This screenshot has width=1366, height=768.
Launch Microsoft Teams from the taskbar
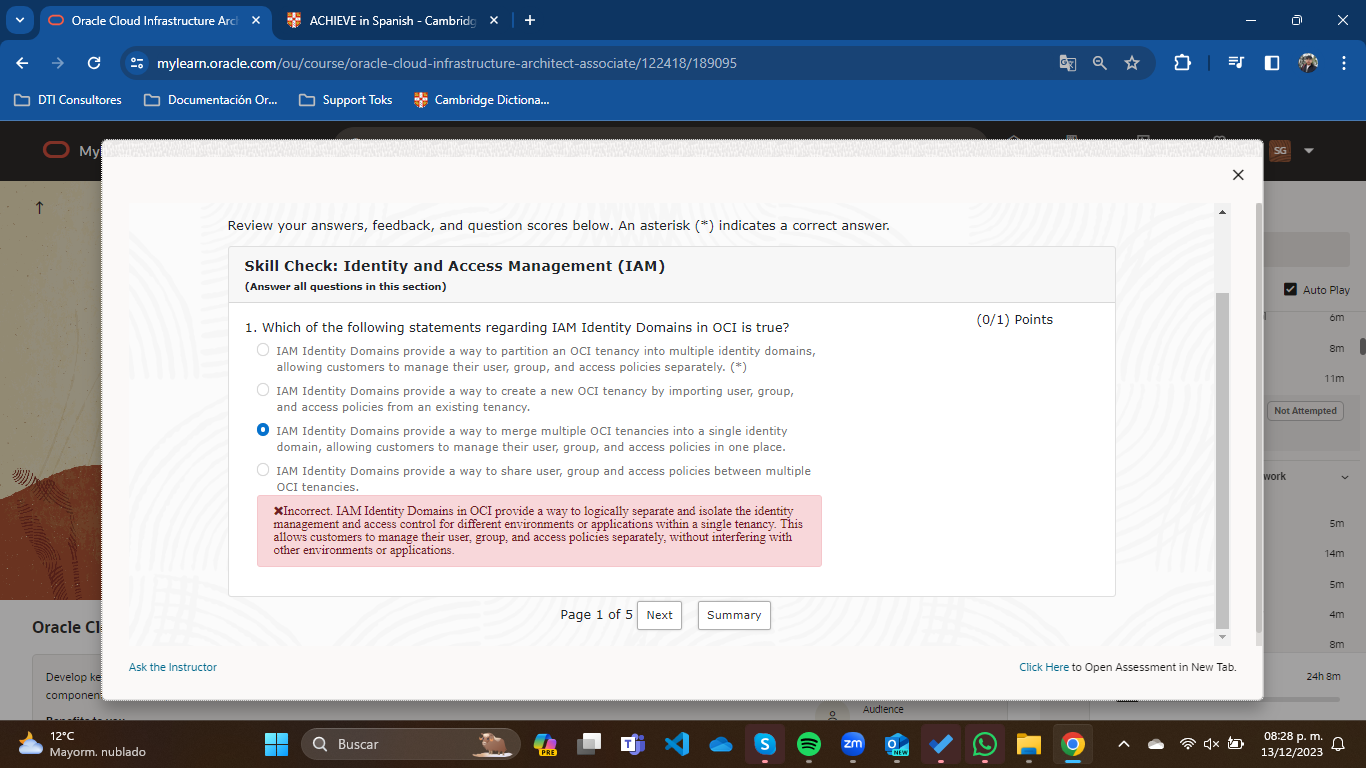pyautogui.click(x=633, y=744)
